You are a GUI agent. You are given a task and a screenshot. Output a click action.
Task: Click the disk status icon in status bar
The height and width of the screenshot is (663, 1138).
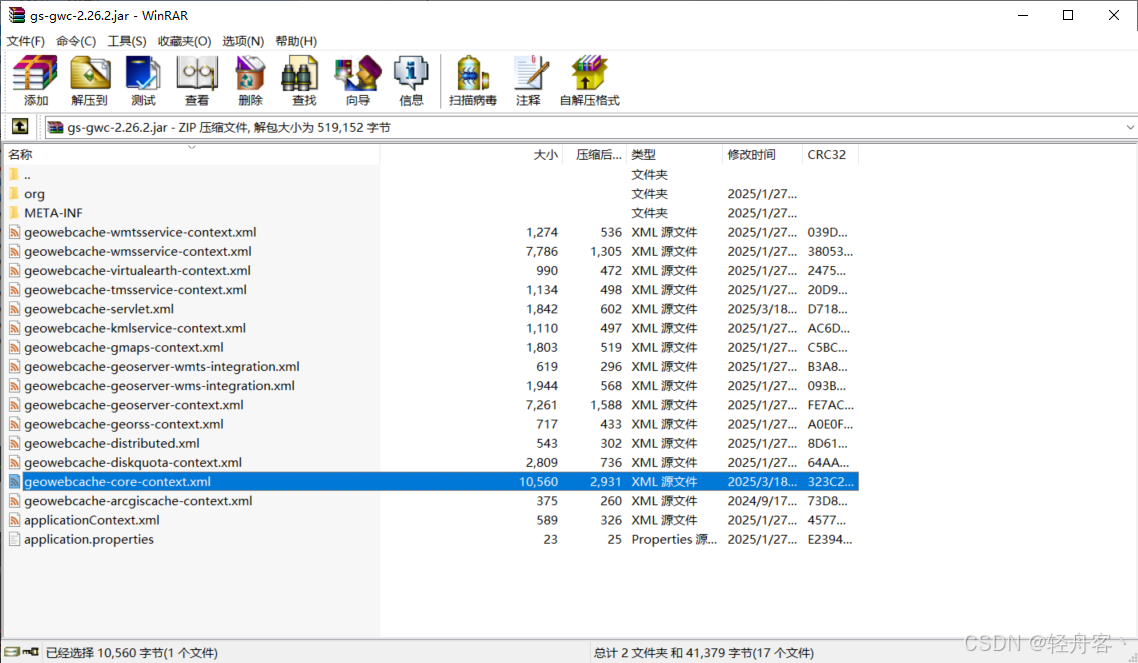12,652
